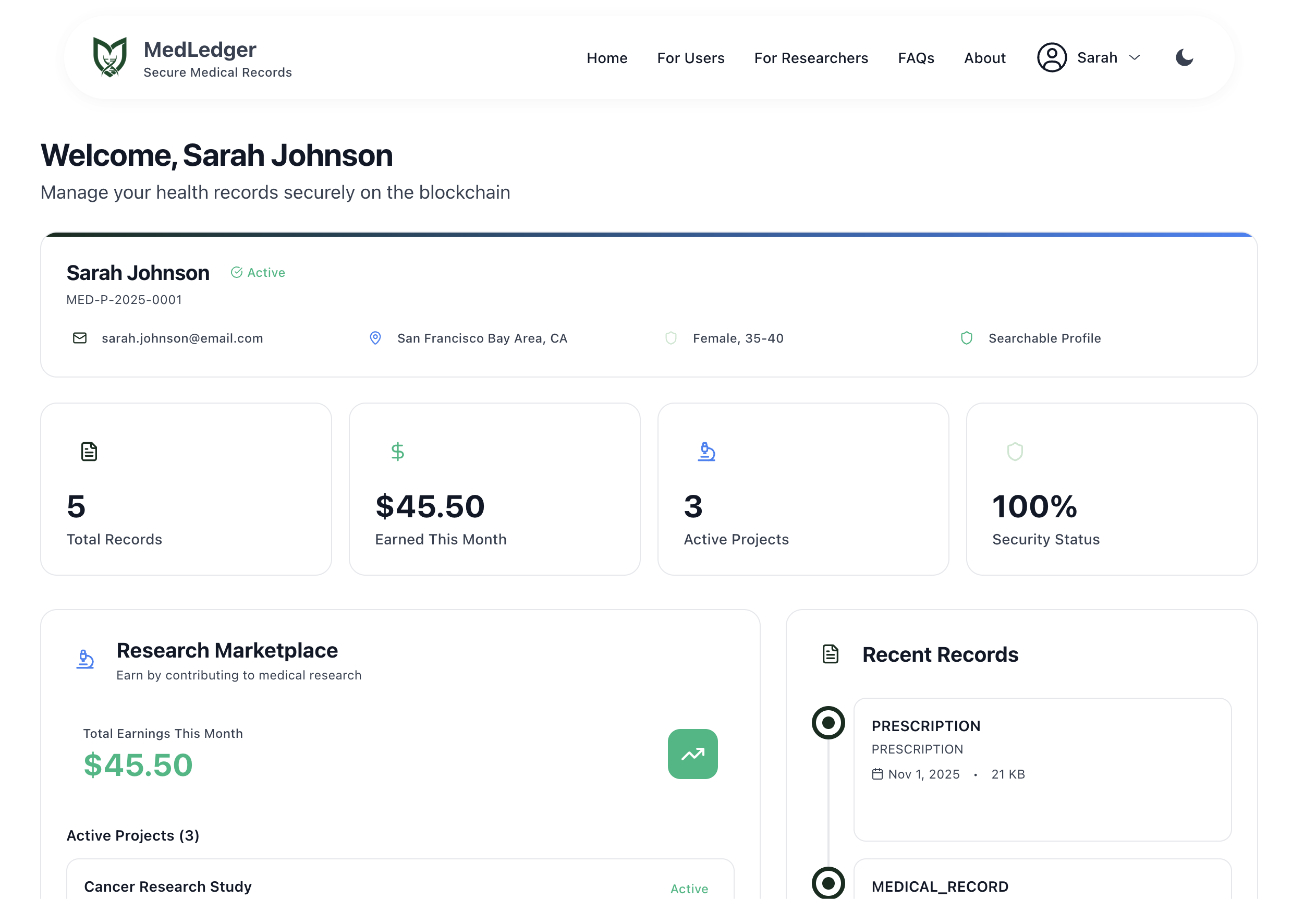Open the Cancer Research Study project

pyautogui.click(x=168, y=886)
